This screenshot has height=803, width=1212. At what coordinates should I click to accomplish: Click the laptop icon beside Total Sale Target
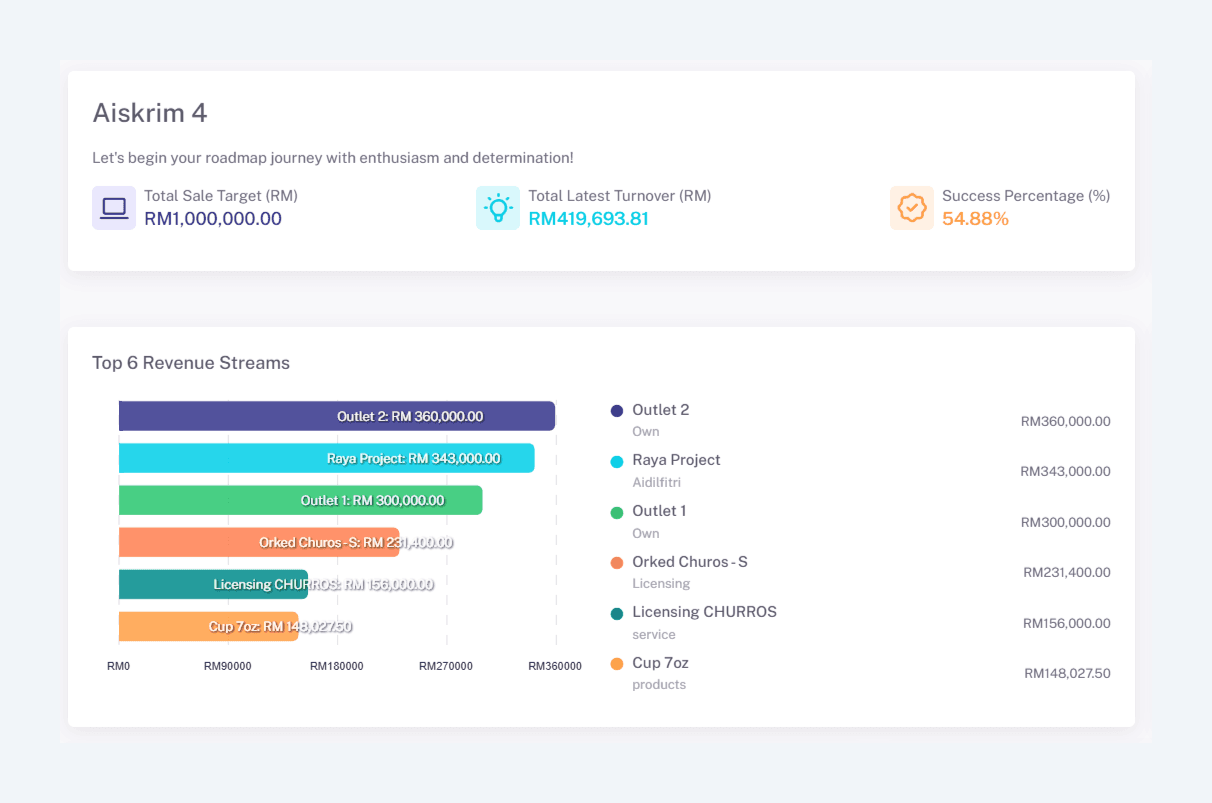coord(113,207)
